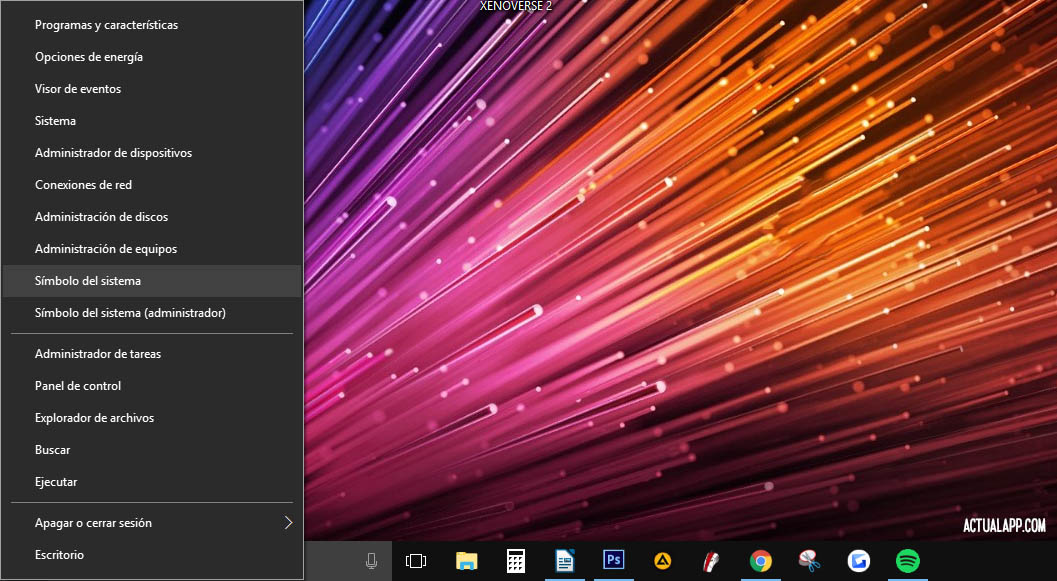Switch to LibreOffice Writer on taskbar
The image size is (1057, 581).
(565, 561)
